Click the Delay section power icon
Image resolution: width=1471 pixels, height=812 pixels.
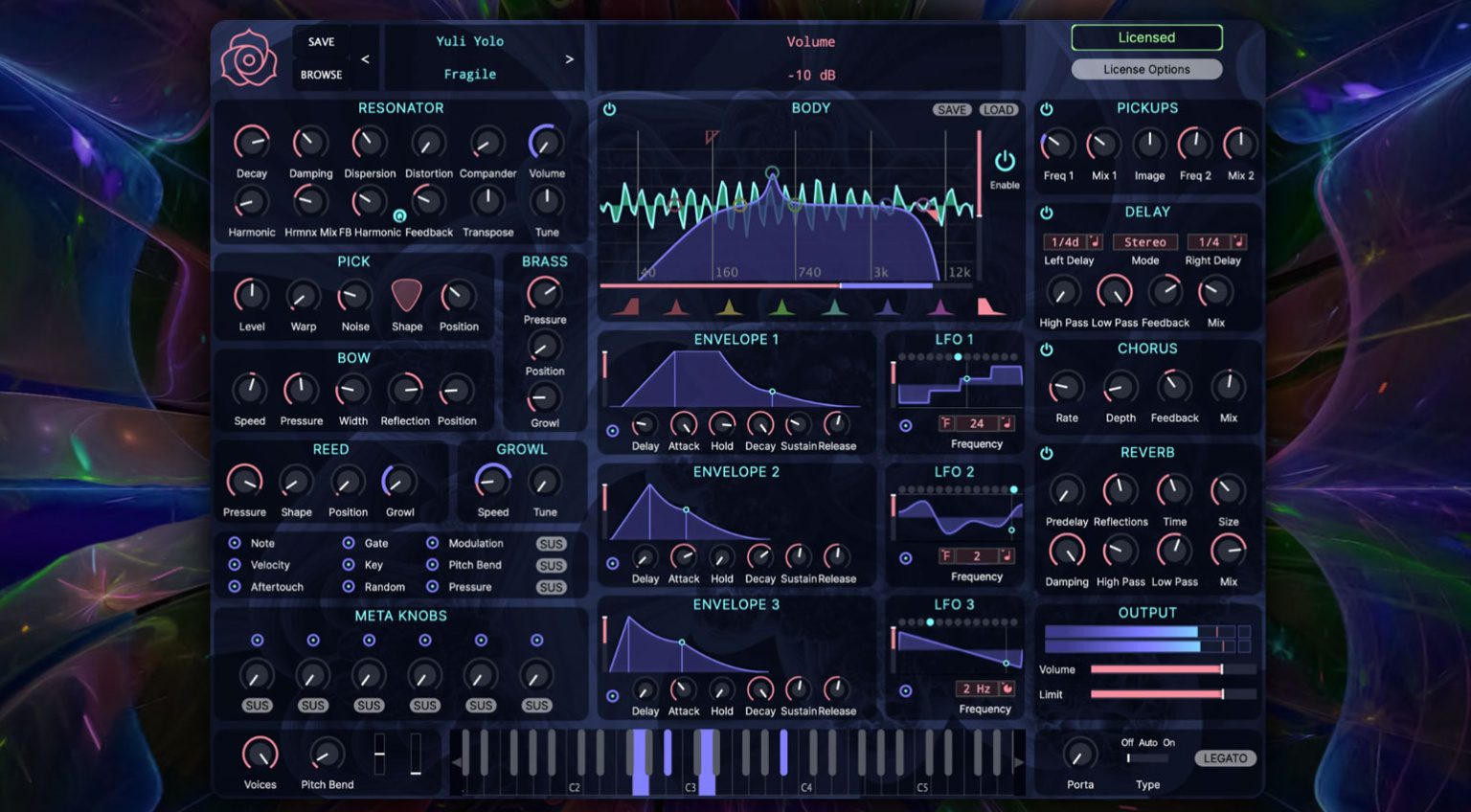click(x=1047, y=213)
